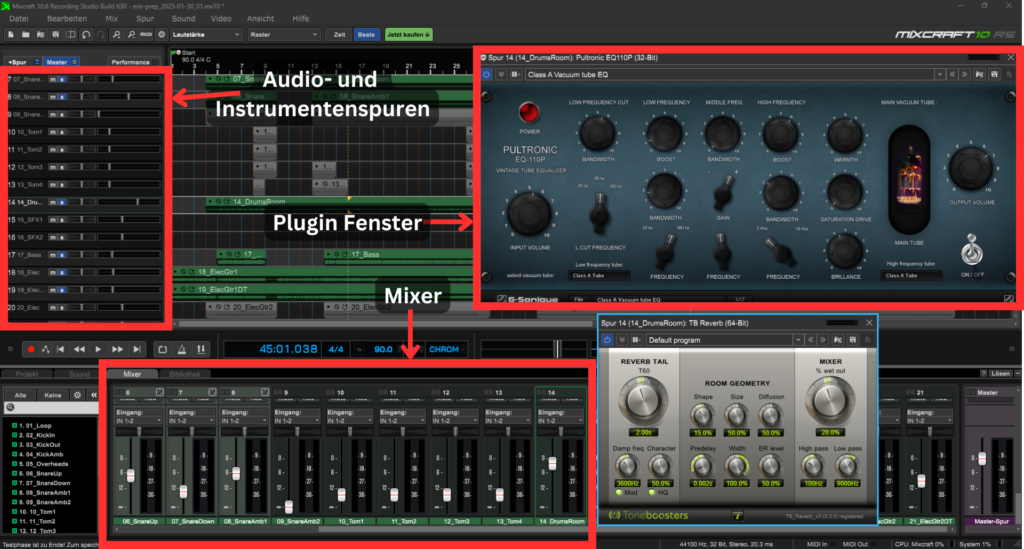Click the undo arrow icon
Image resolution: width=1024 pixels, height=549 pixels.
(86, 35)
